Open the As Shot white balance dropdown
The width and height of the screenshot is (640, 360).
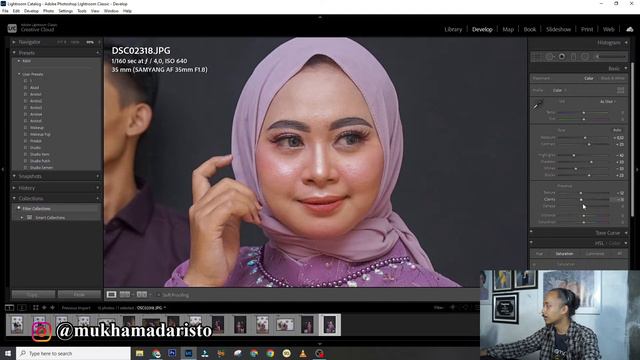click(x=608, y=102)
